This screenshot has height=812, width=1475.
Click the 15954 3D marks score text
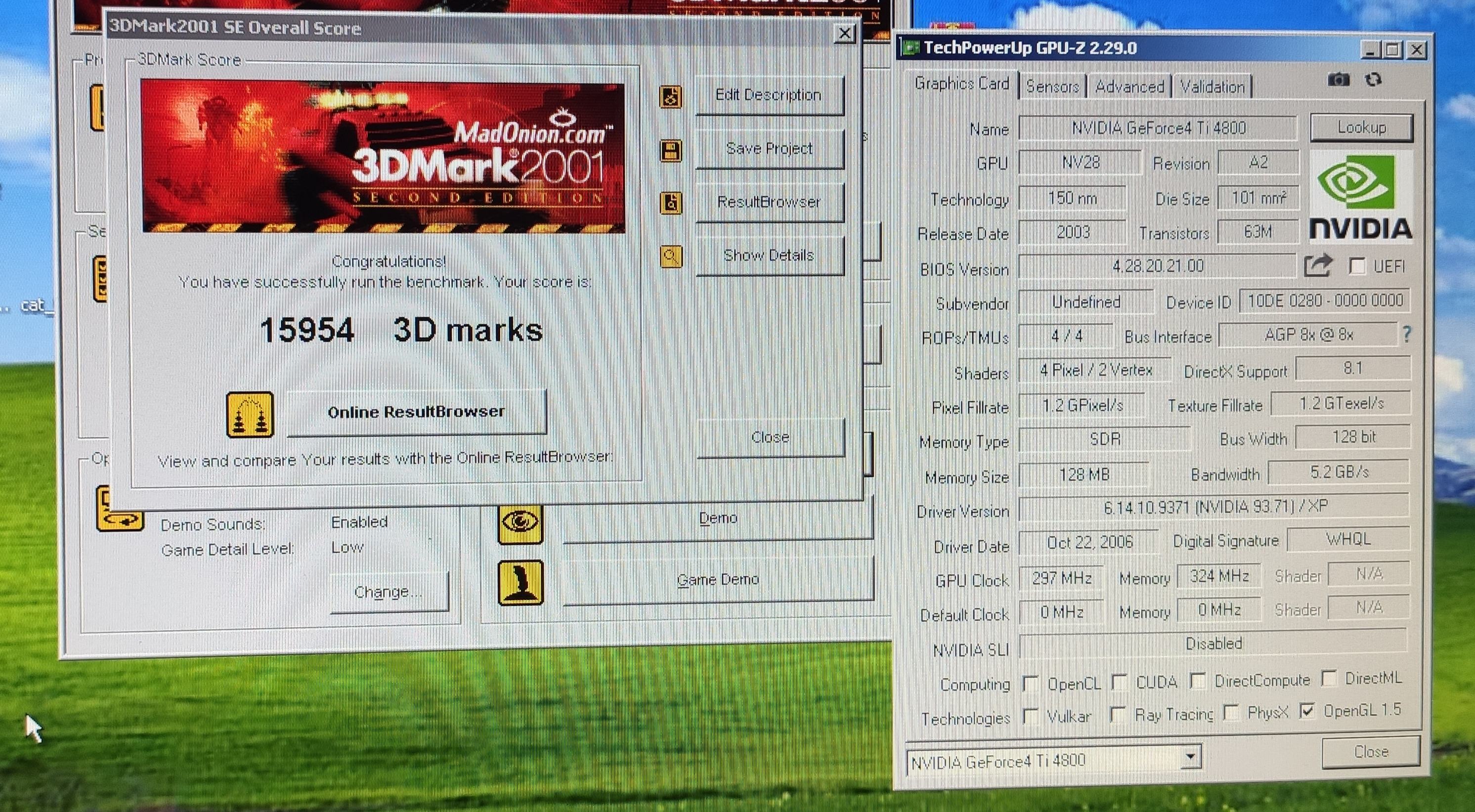coord(401,331)
